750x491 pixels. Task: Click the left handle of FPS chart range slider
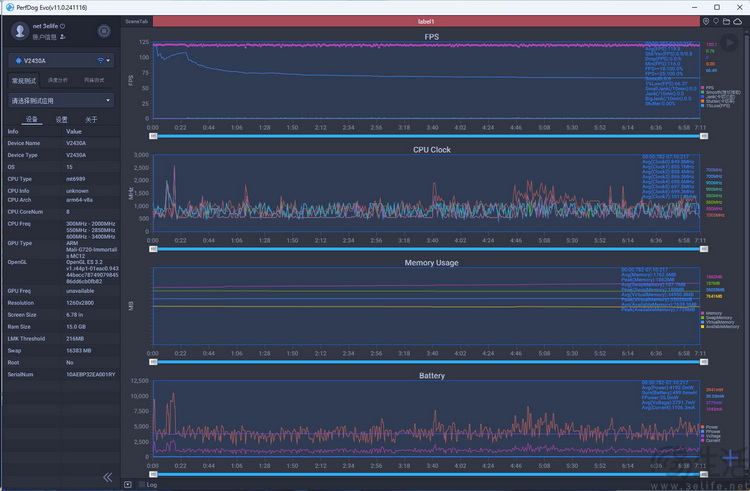pyautogui.click(x=153, y=136)
